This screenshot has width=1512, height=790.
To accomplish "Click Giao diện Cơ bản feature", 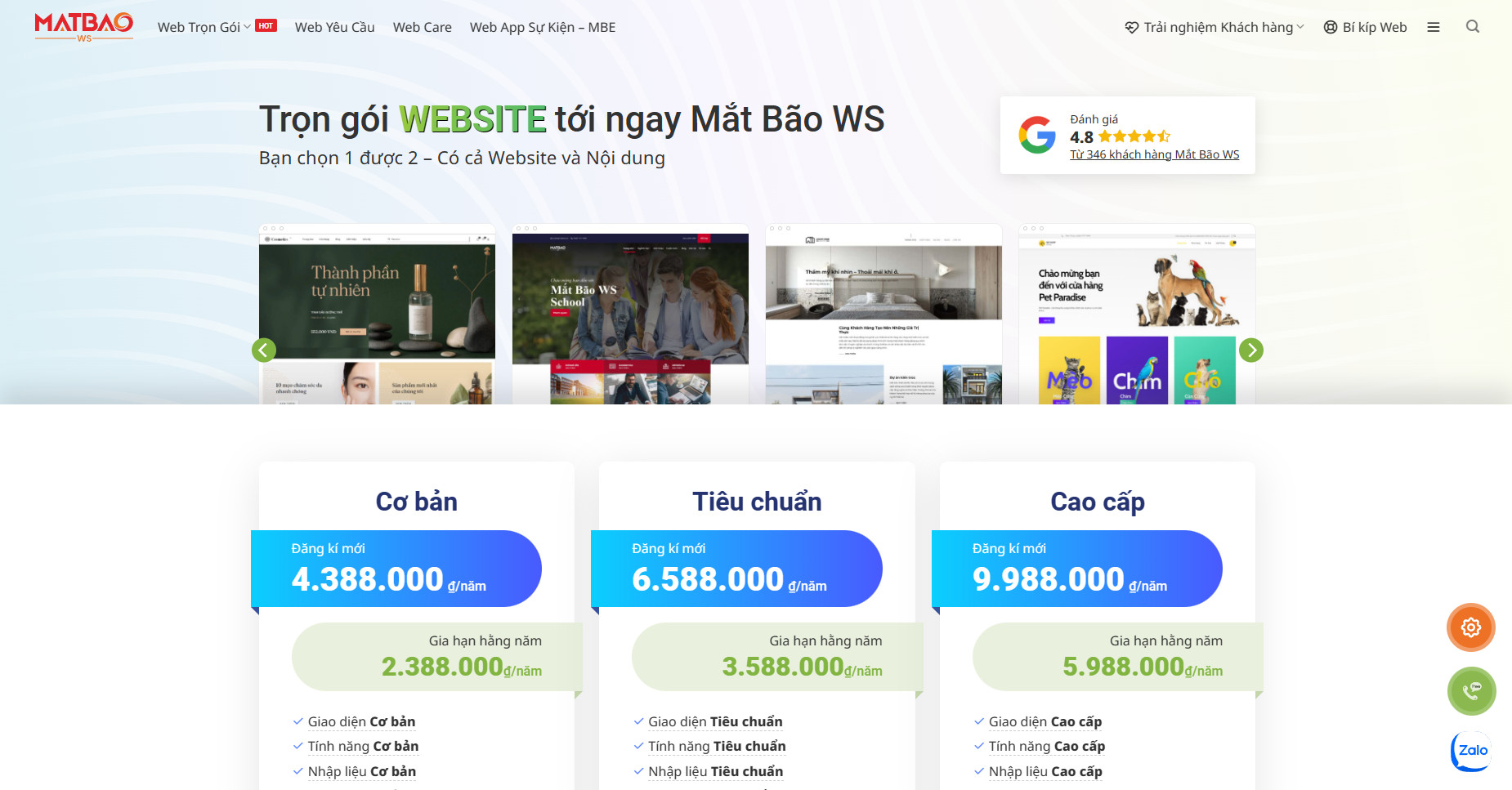I will click(x=361, y=721).
